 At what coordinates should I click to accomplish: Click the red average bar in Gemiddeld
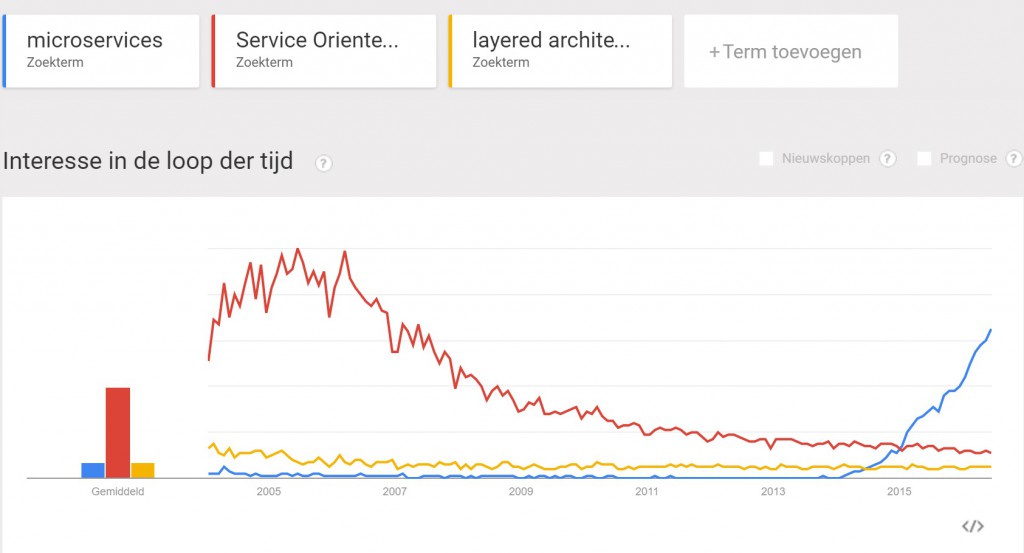coord(118,433)
